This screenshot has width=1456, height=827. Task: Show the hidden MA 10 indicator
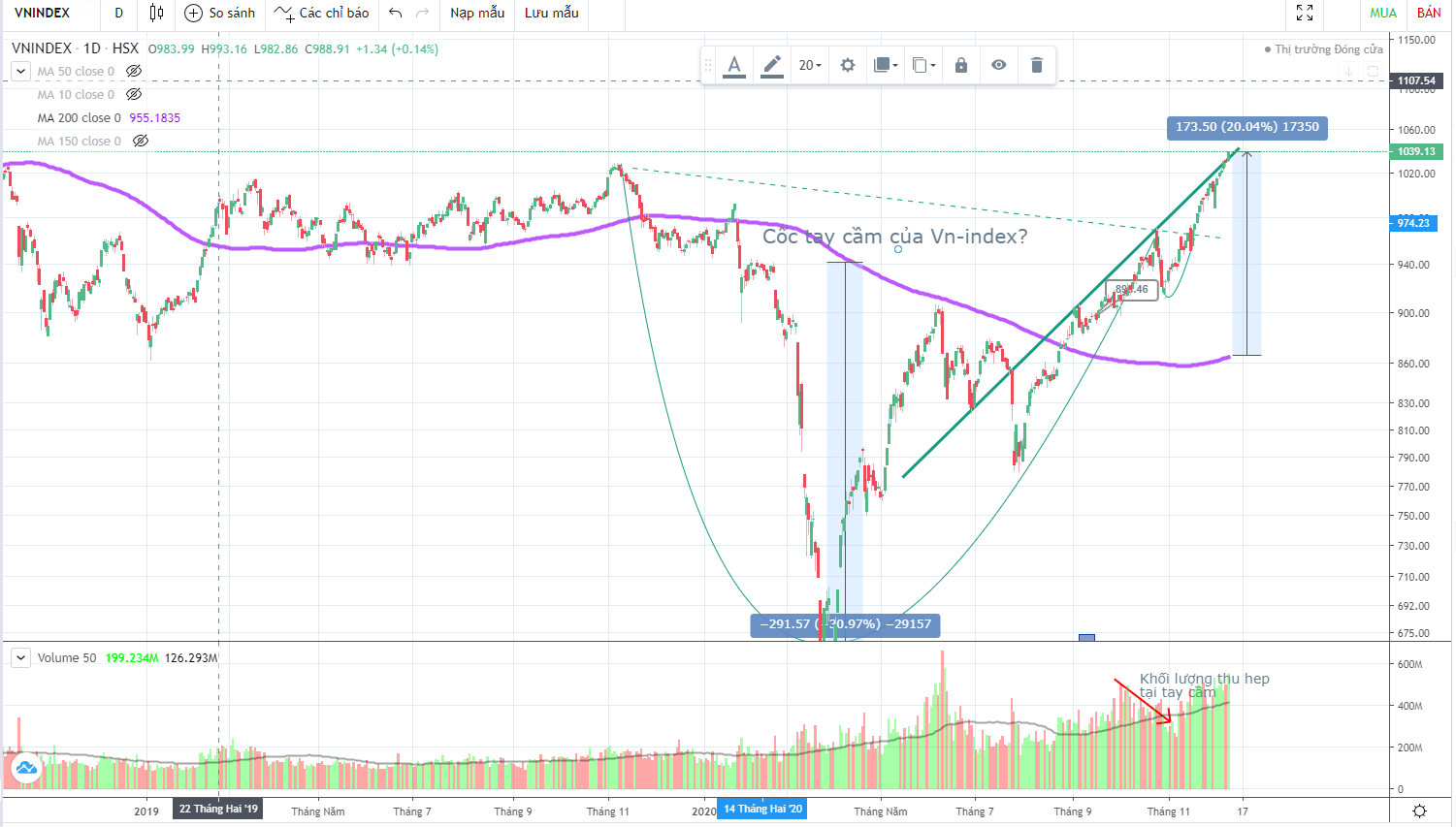(x=135, y=94)
